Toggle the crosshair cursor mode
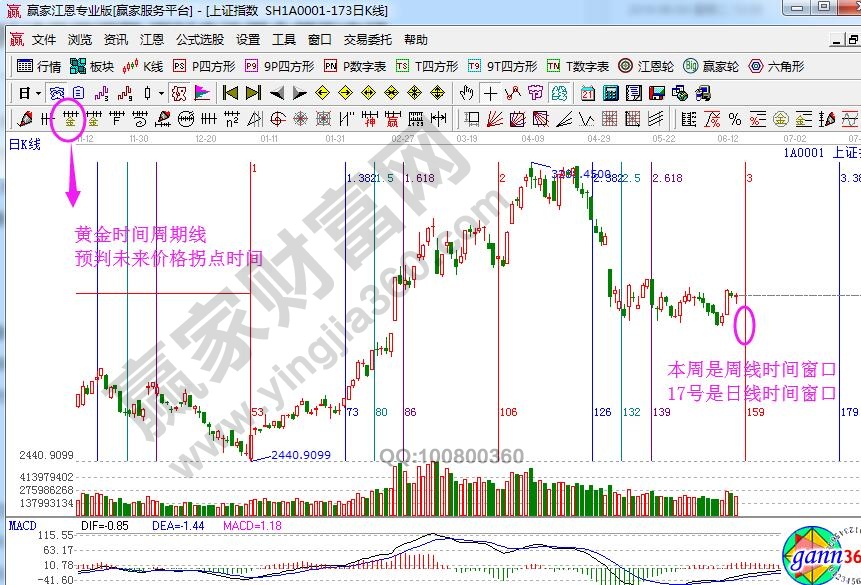 (491, 93)
